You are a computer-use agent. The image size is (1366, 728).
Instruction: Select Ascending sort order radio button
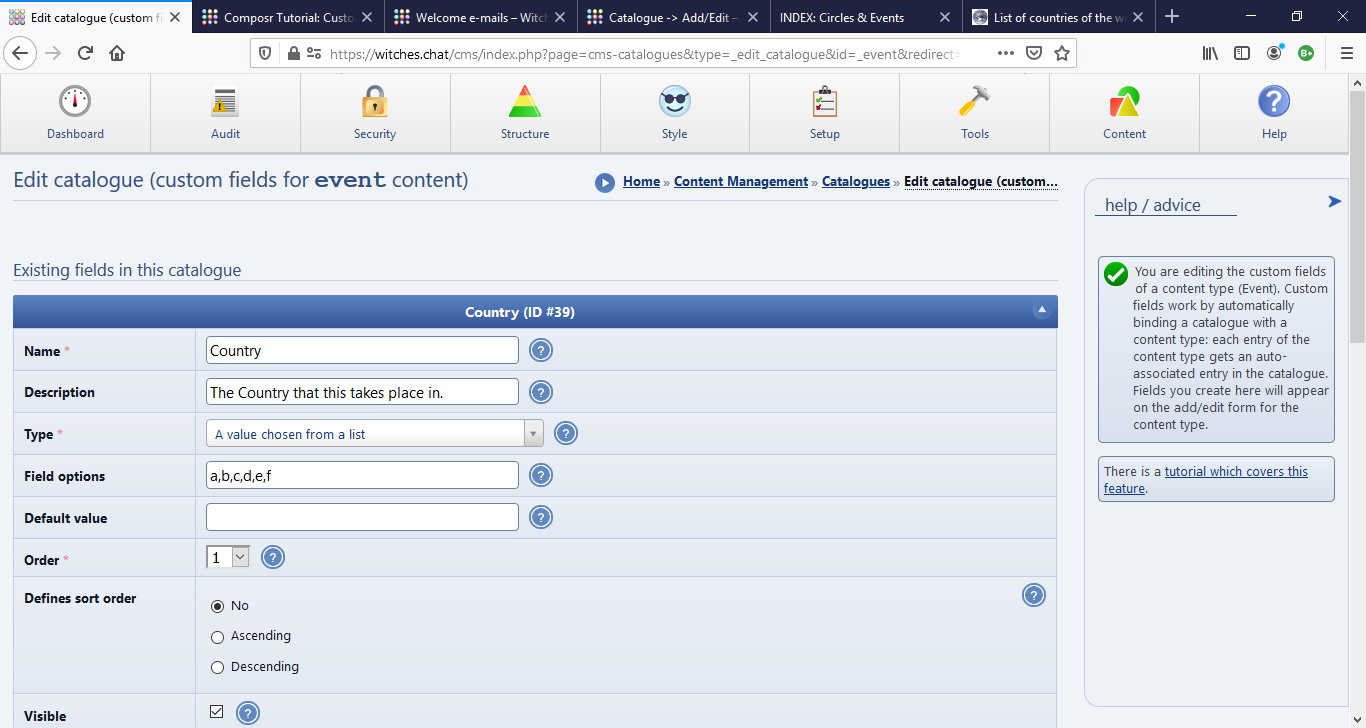tap(218, 637)
